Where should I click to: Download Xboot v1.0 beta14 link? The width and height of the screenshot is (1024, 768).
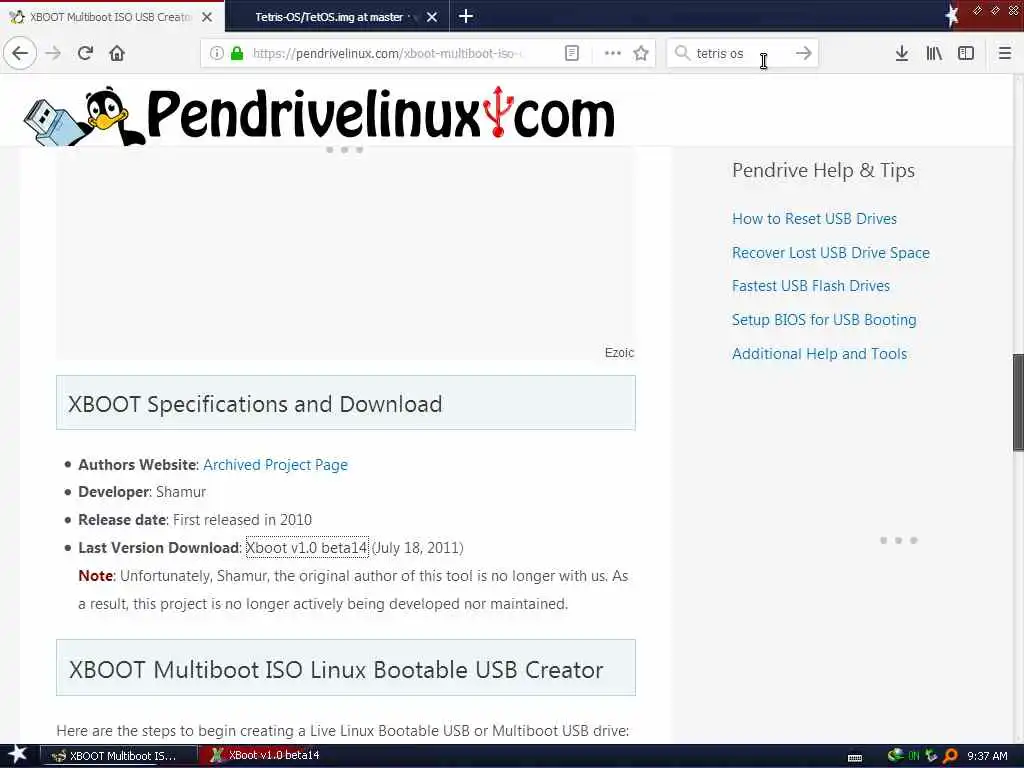pyautogui.click(x=307, y=547)
